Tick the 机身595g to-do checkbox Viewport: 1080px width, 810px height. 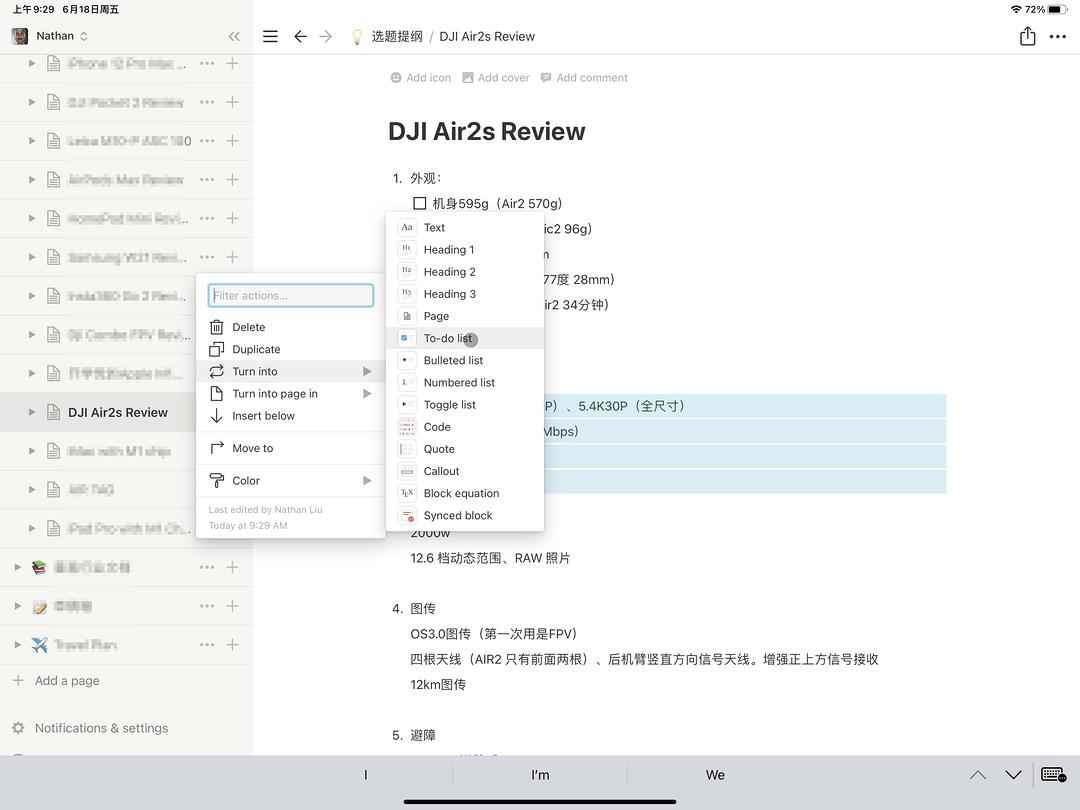tap(419, 202)
